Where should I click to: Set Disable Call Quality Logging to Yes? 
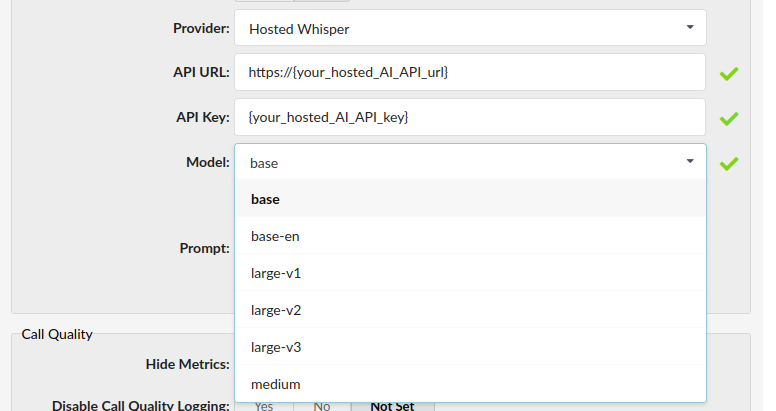(x=264, y=406)
